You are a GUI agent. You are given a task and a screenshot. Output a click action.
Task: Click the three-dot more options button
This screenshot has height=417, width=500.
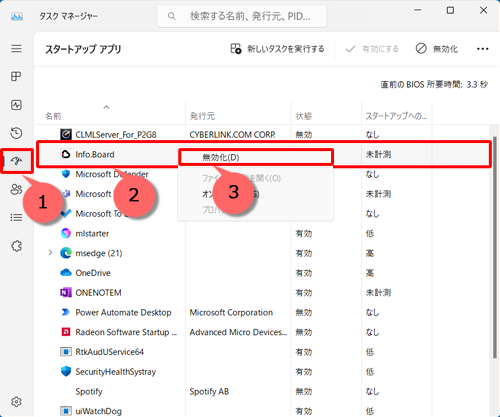(x=482, y=49)
